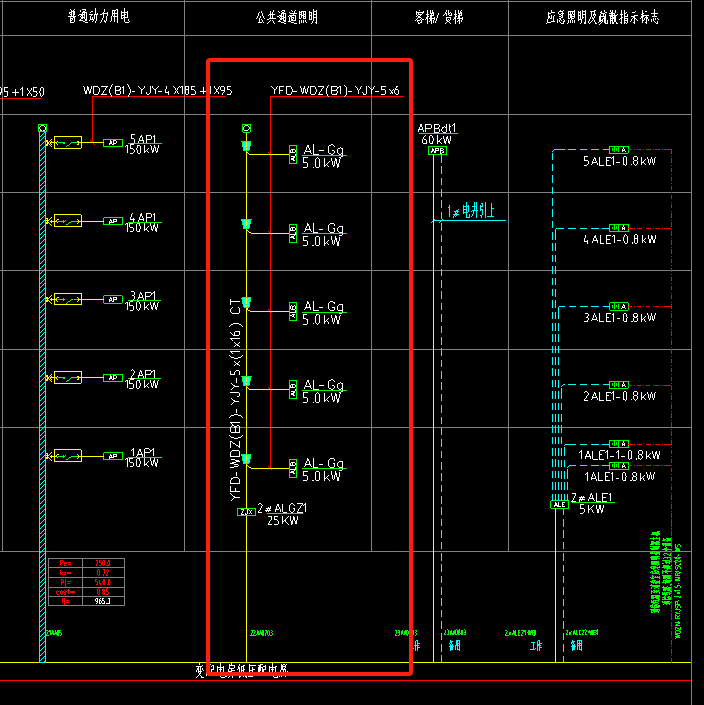The width and height of the screenshot is (704, 705).
Task: Select the 客梯/货梯 column header
Action: 439,17
